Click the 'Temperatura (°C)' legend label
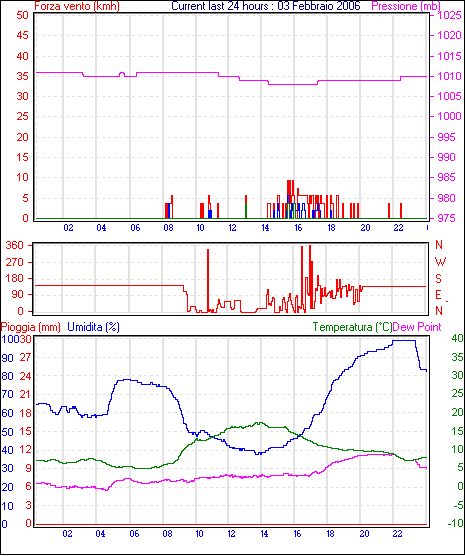 click(x=352, y=327)
